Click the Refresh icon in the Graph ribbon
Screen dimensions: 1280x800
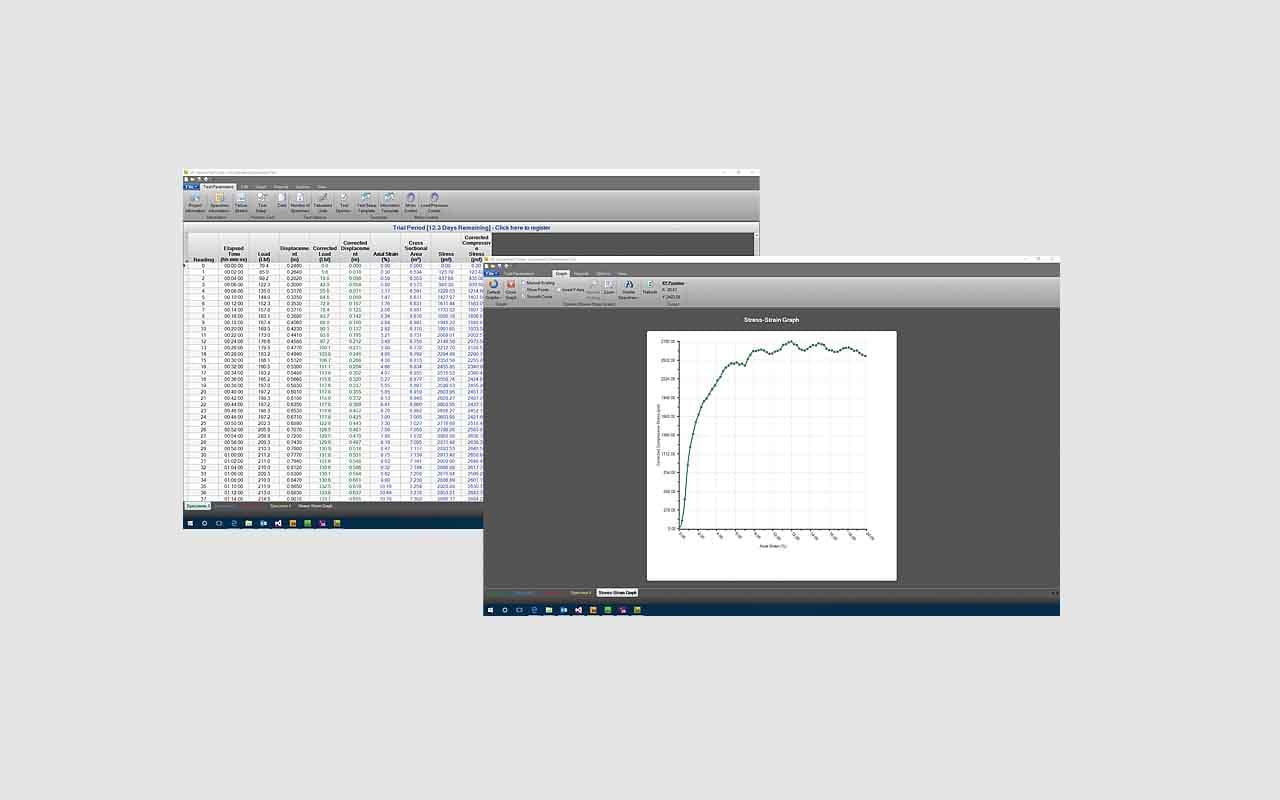click(650, 288)
